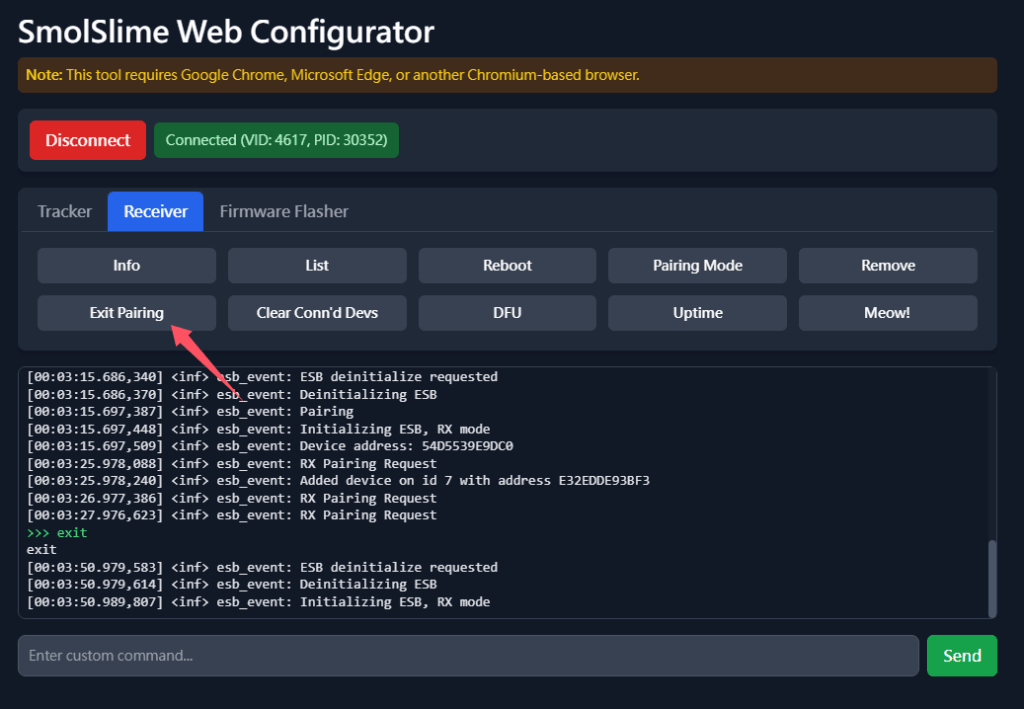This screenshot has width=1024, height=709.
Task: Trigger the DFU button
Action: click(507, 312)
